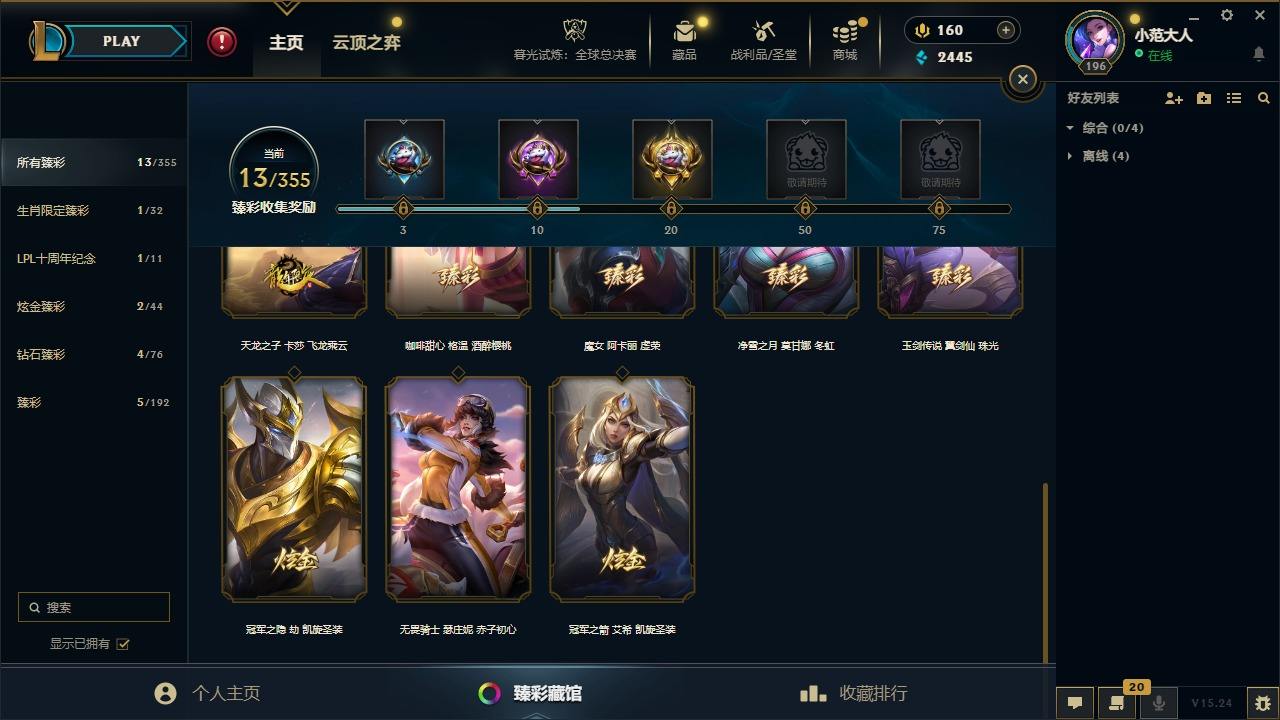
Task: Click the red alert exclamation icon
Action: click(x=222, y=42)
